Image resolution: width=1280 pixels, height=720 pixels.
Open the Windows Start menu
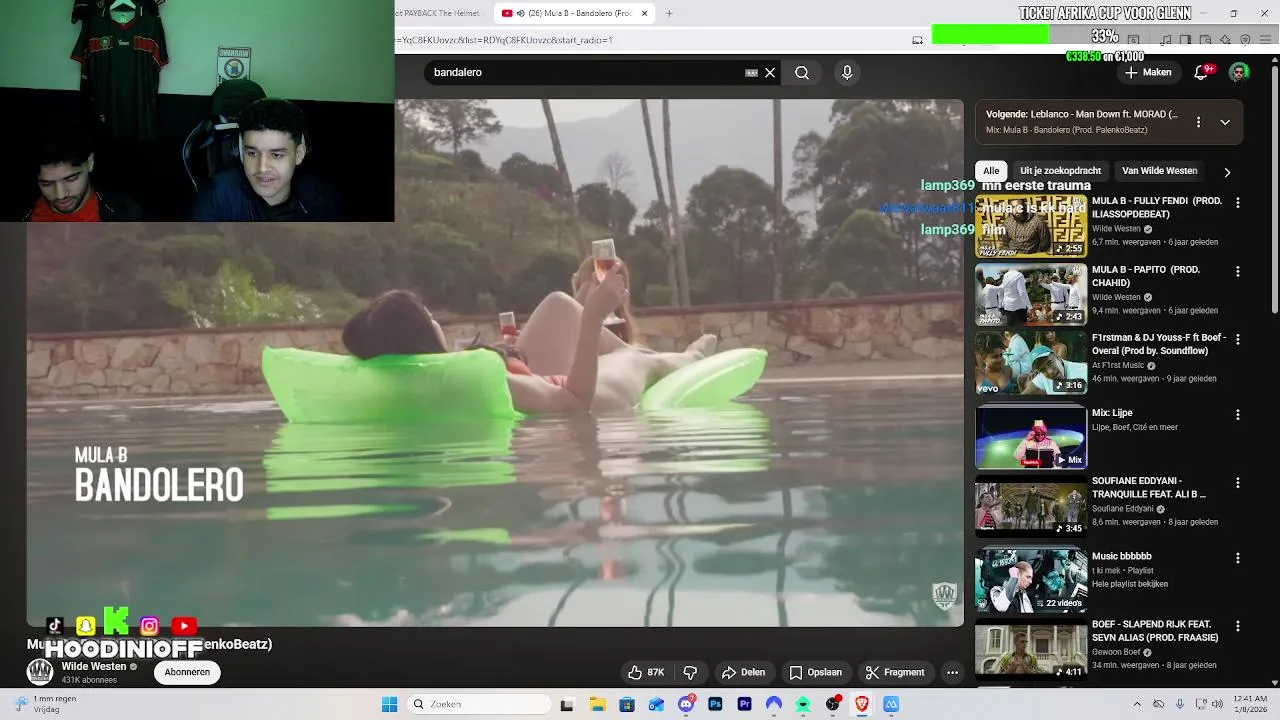[x=389, y=705]
